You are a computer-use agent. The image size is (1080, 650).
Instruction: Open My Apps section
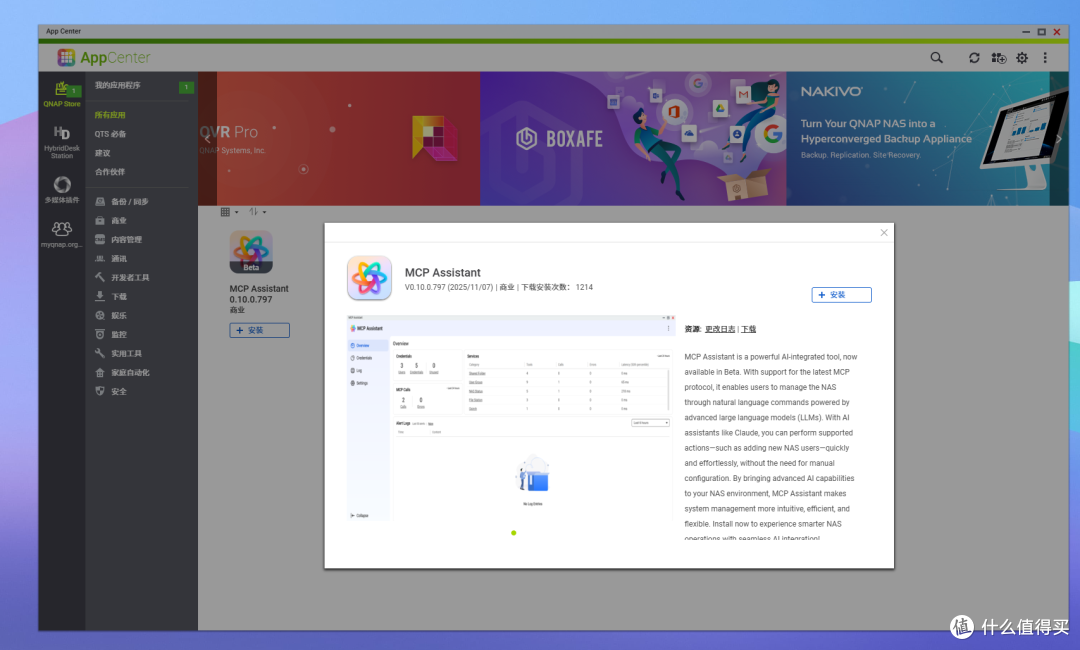[x=118, y=85]
